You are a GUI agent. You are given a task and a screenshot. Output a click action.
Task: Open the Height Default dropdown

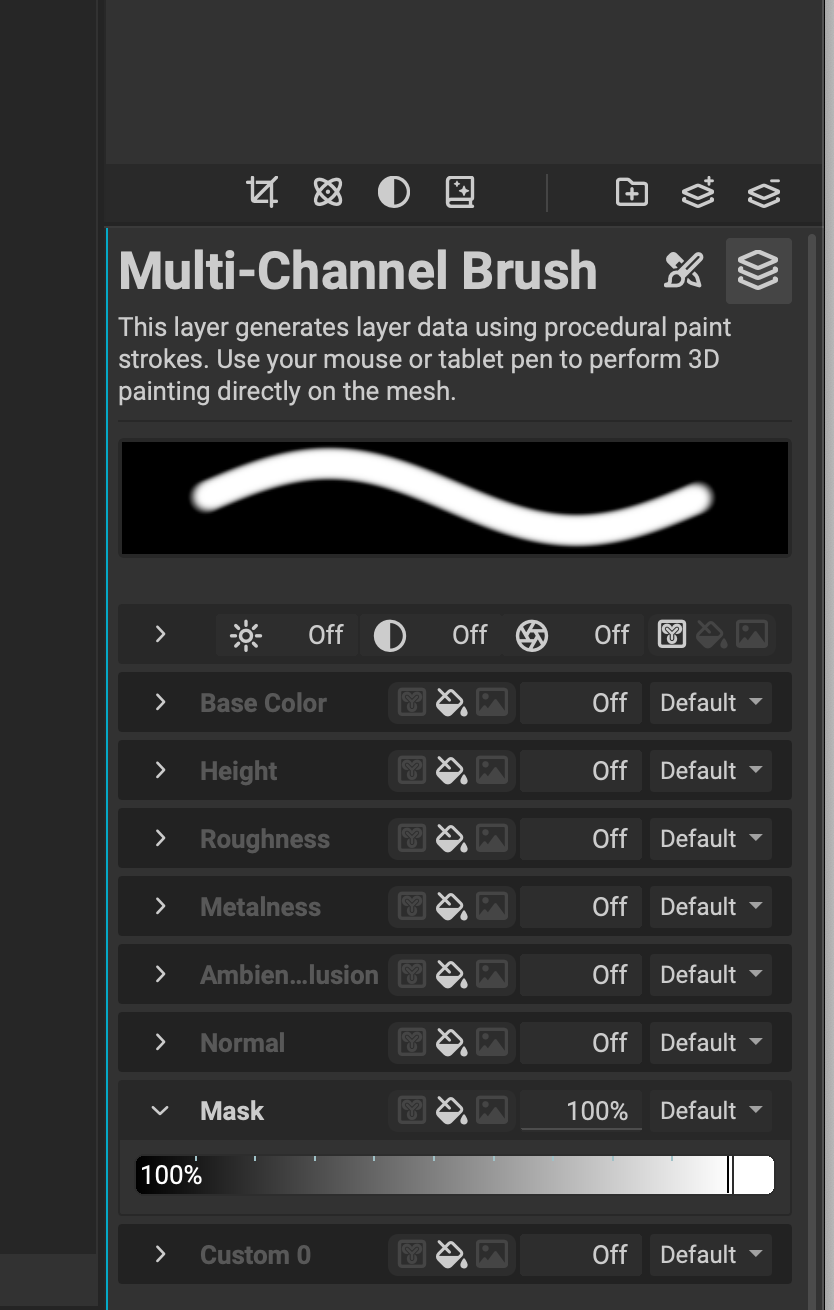coord(710,771)
